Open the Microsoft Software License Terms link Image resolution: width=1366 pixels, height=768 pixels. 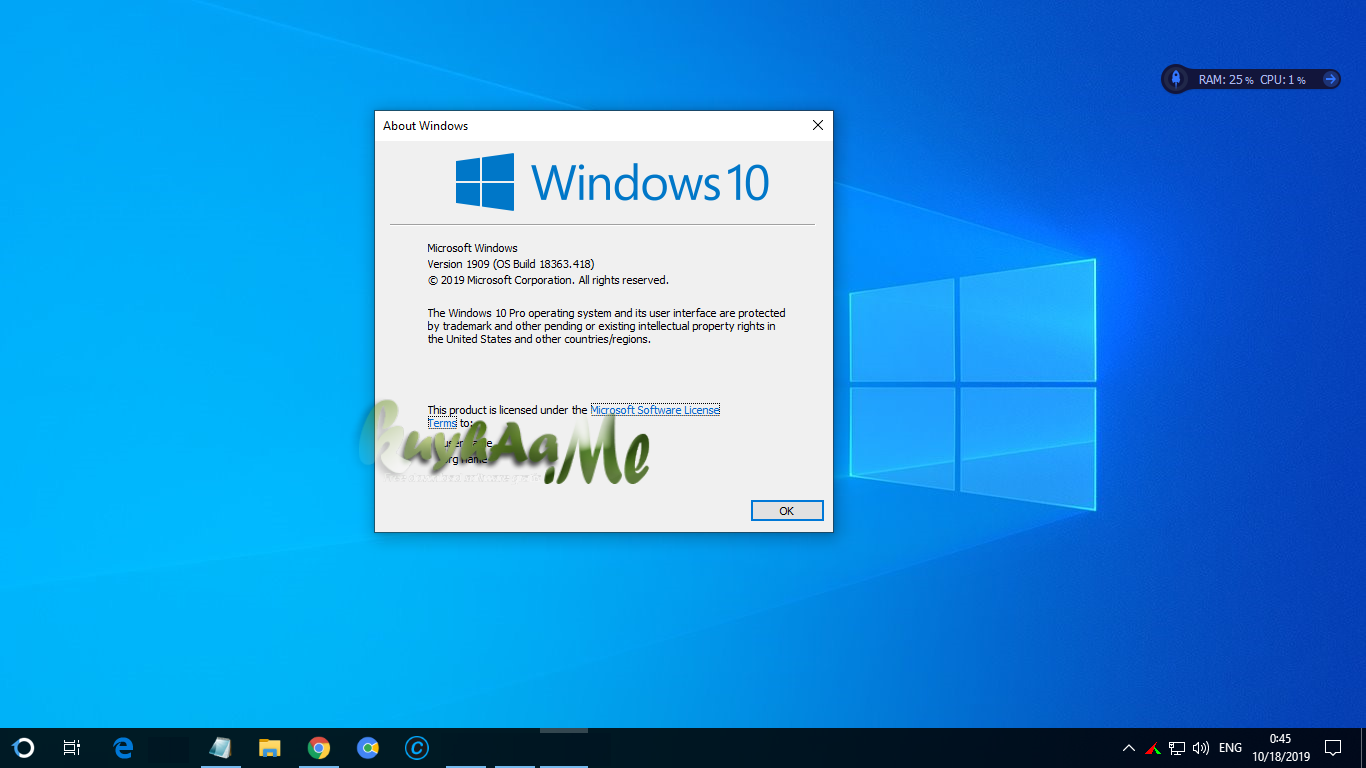click(x=655, y=409)
